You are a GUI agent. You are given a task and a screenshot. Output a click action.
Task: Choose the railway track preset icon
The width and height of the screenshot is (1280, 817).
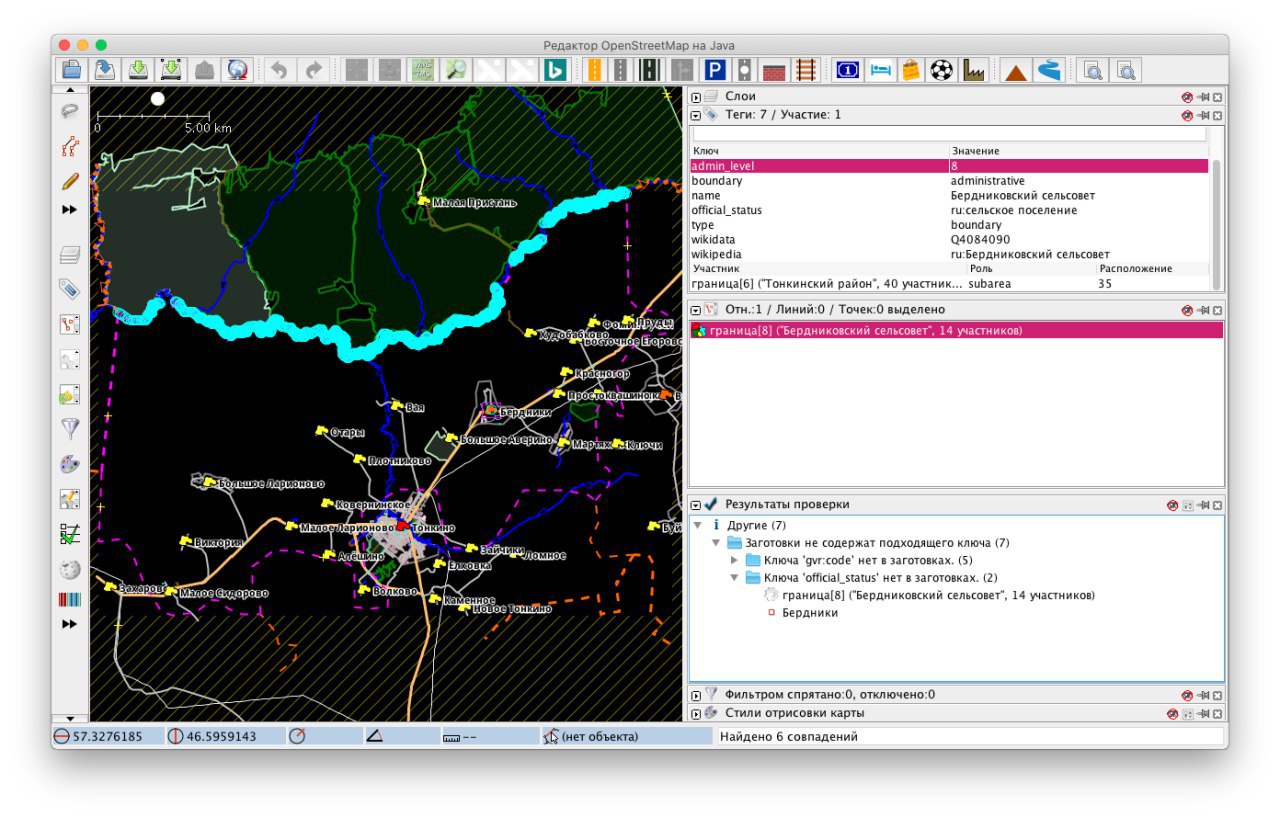coord(806,69)
